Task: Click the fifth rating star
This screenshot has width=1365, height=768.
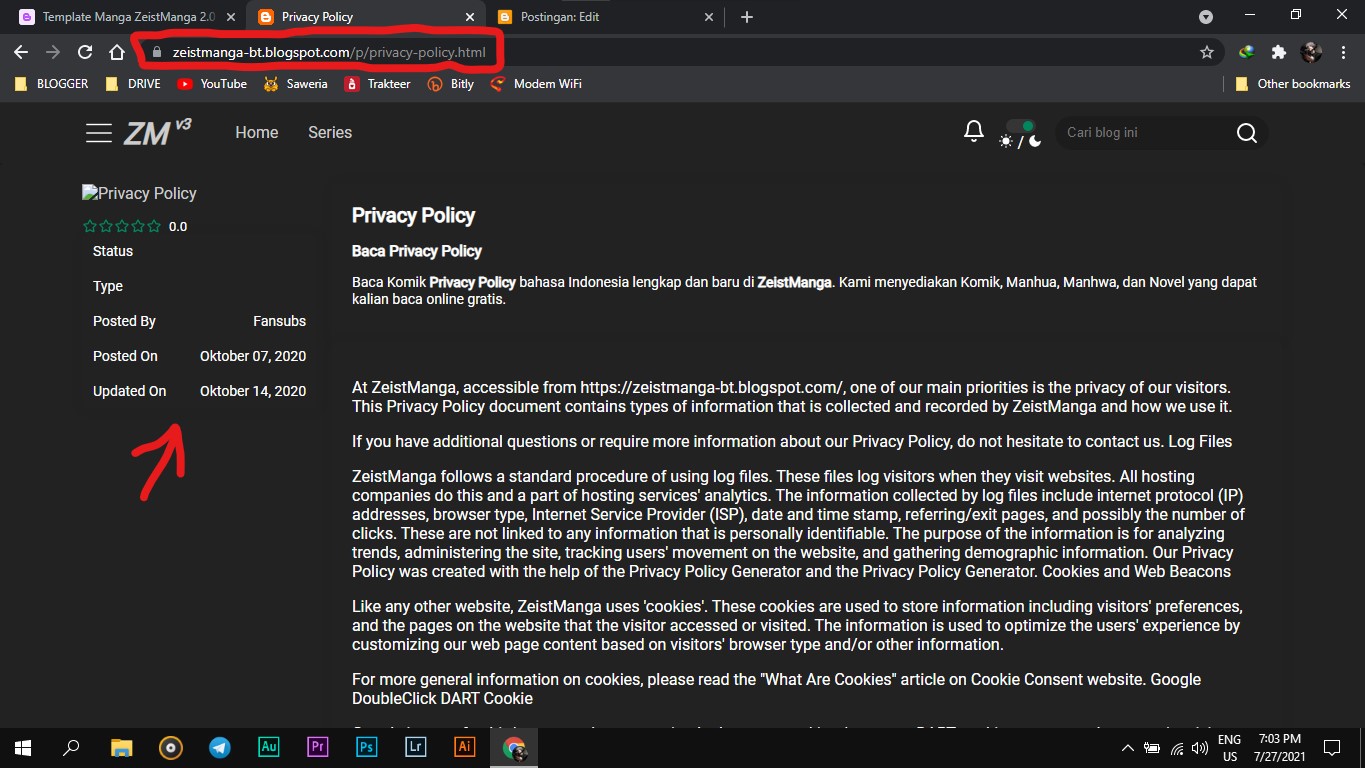Action: point(153,227)
